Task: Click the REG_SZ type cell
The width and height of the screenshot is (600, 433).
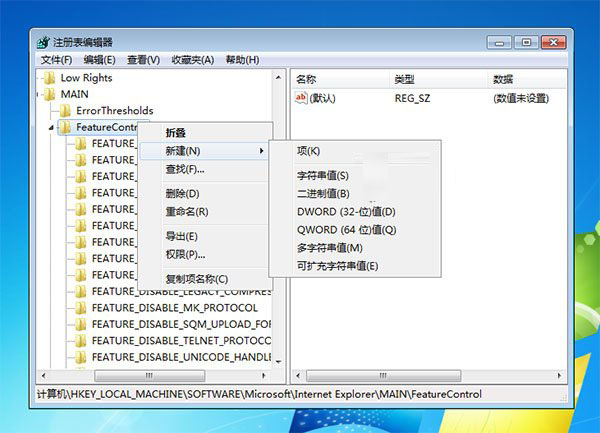Action: tap(412, 98)
